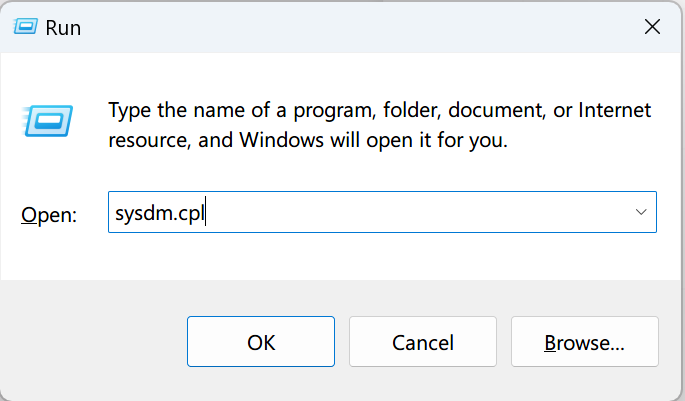Close the Run dialog with X
Viewport: 685px width, 401px height.
click(x=652, y=28)
